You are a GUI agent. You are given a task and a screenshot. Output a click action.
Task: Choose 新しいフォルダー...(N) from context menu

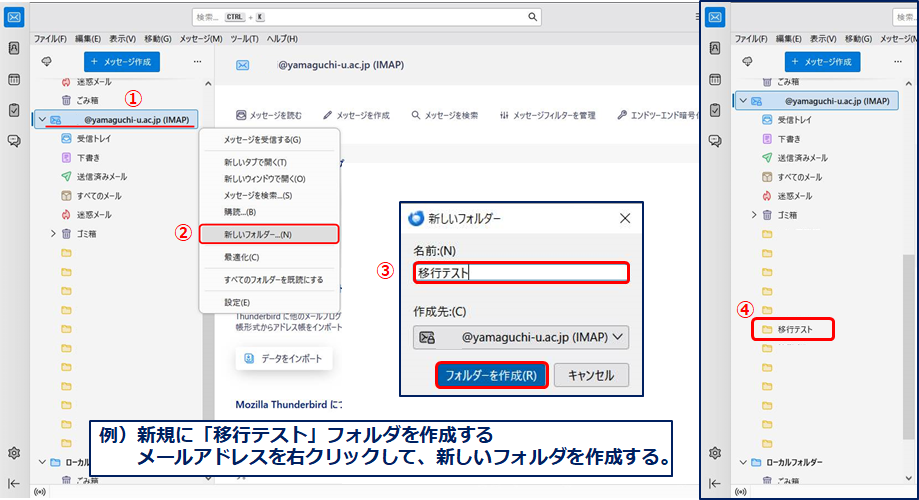[269, 234]
